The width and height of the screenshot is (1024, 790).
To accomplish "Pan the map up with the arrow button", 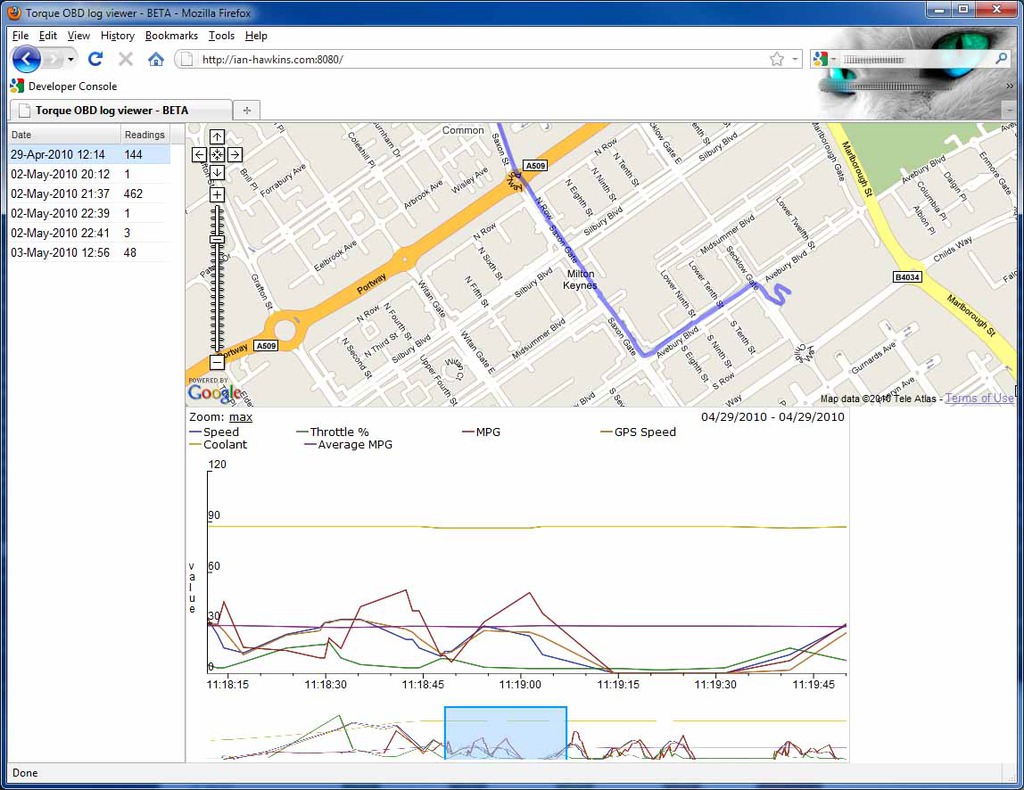I will pyautogui.click(x=217, y=137).
